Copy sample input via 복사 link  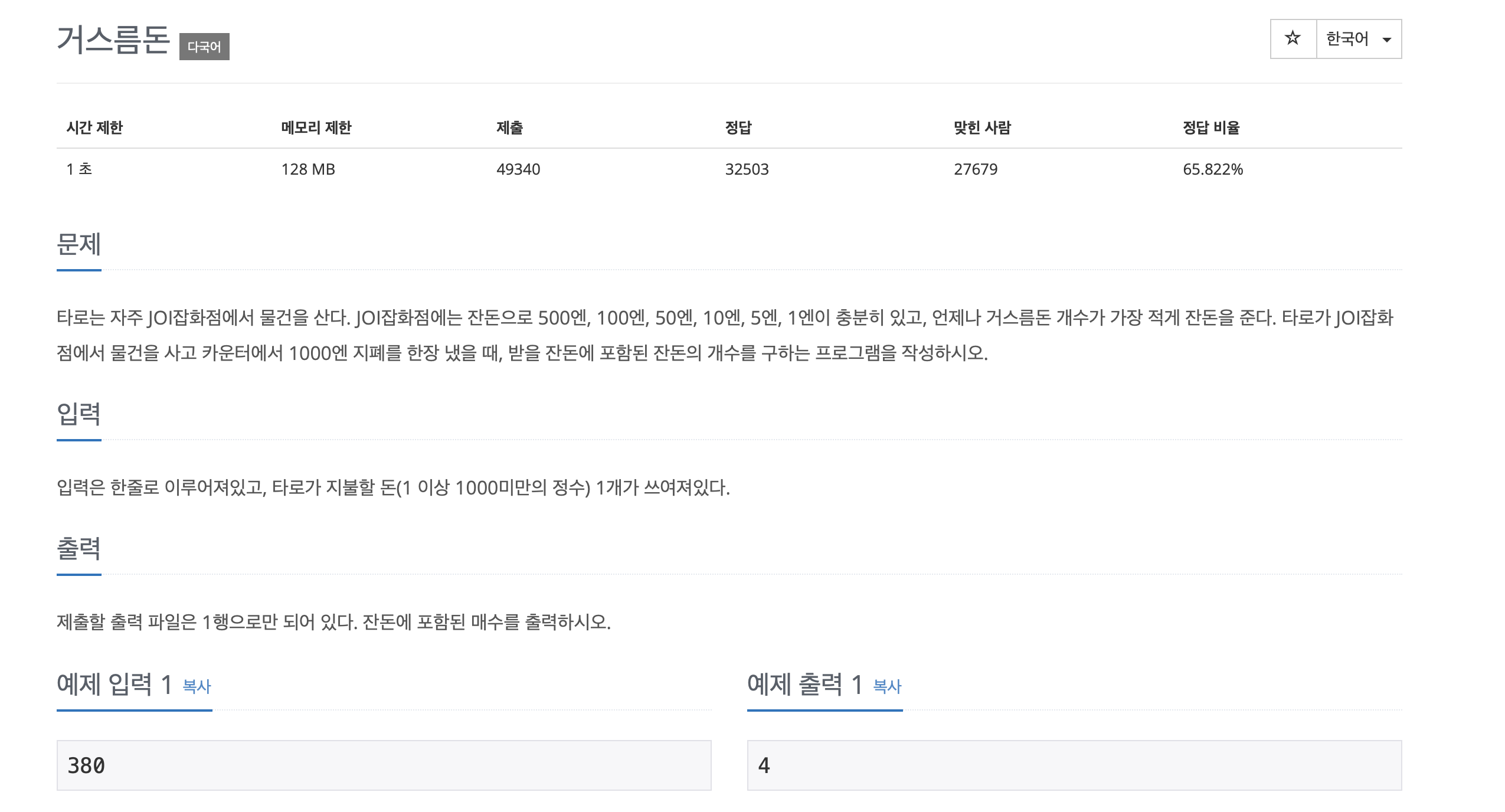pyautogui.click(x=197, y=686)
